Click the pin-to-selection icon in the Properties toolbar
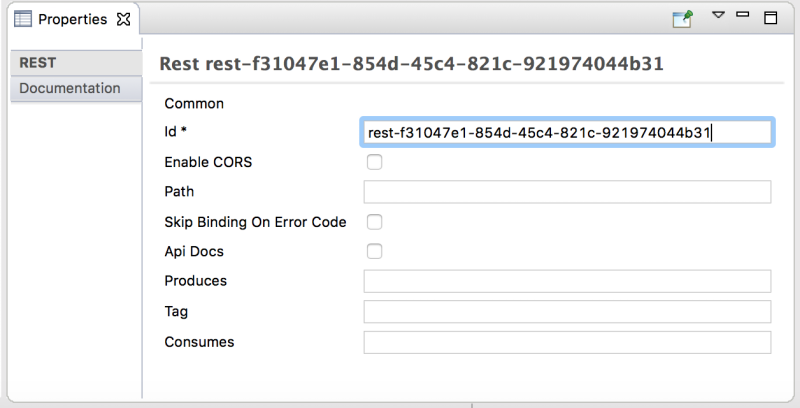This screenshot has width=800, height=408. [x=683, y=18]
